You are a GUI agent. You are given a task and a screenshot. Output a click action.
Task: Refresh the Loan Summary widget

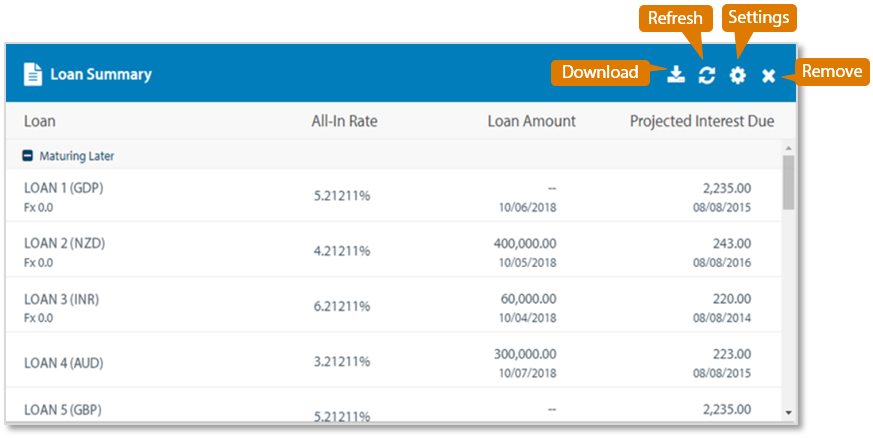[x=707, y=75]
